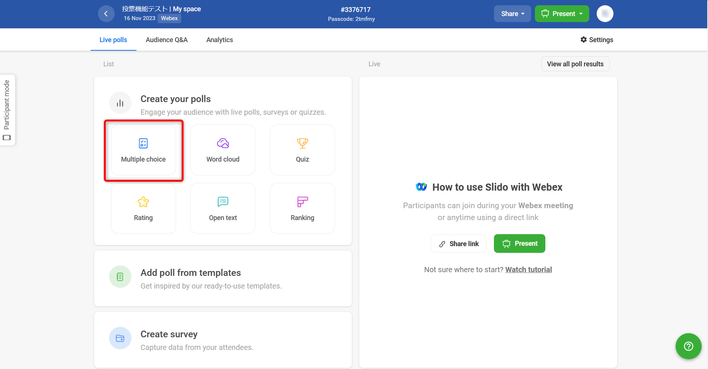Screen dimensions: 708x369
Task: Open the user profile avatar
Action: [x=605, y=14]
